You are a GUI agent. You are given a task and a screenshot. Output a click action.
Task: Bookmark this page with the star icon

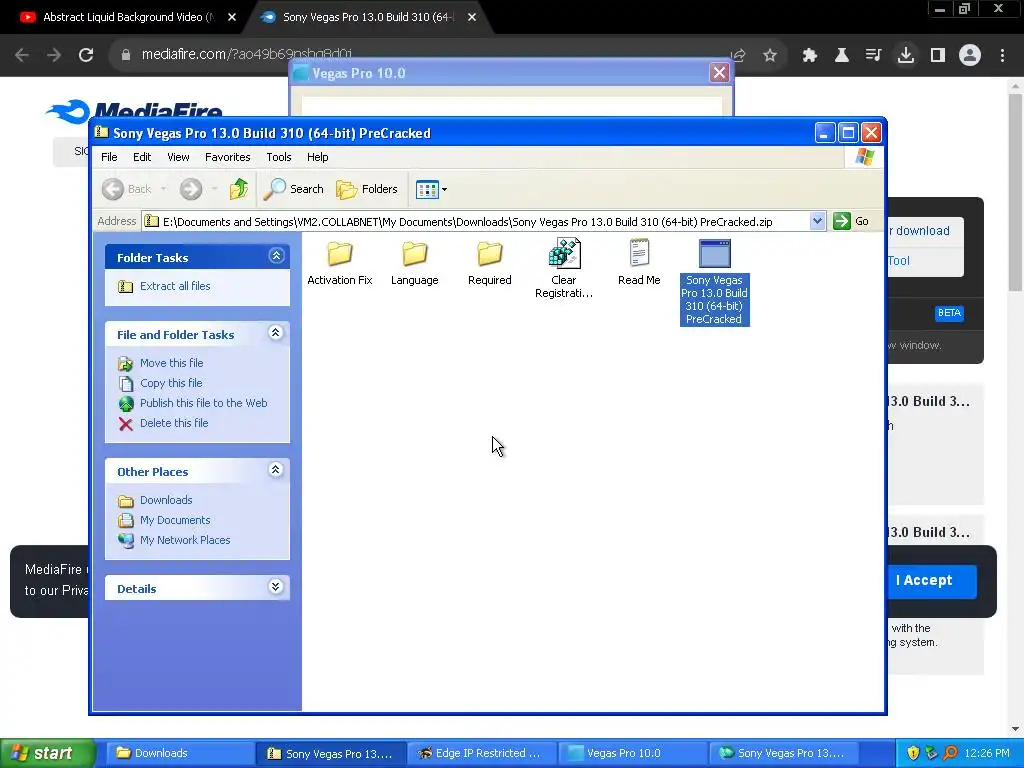770,56
